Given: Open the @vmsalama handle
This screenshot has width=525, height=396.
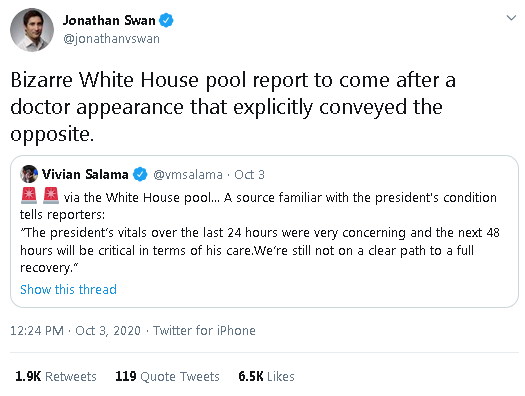Looking at the screenshot, I should click(x=188, y=175).
